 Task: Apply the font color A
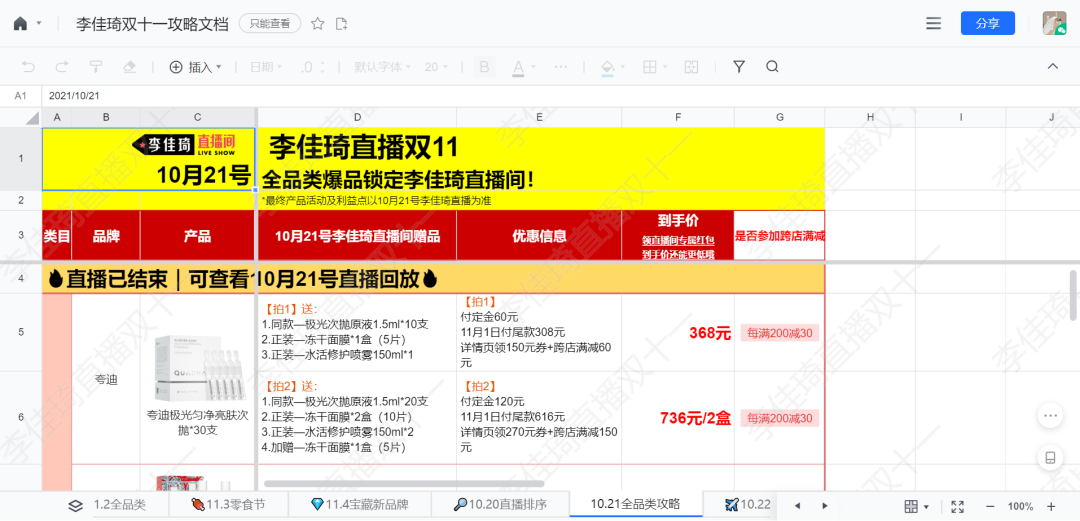click(518, 67)
